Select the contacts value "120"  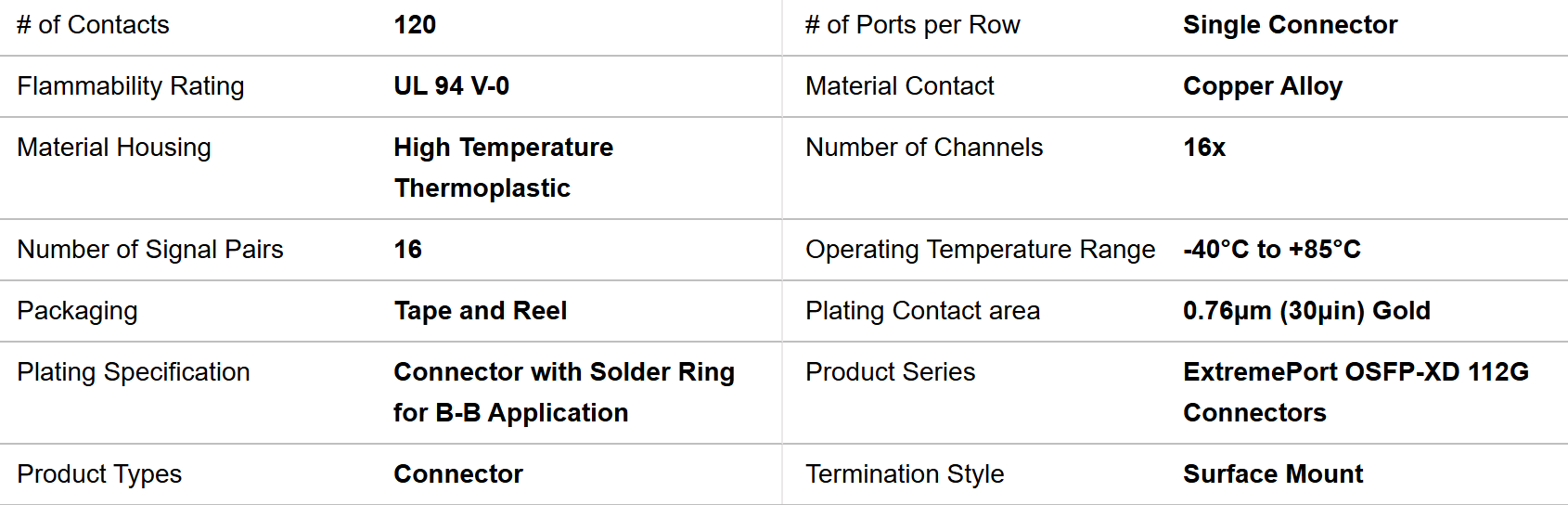[x=415, y=25]
